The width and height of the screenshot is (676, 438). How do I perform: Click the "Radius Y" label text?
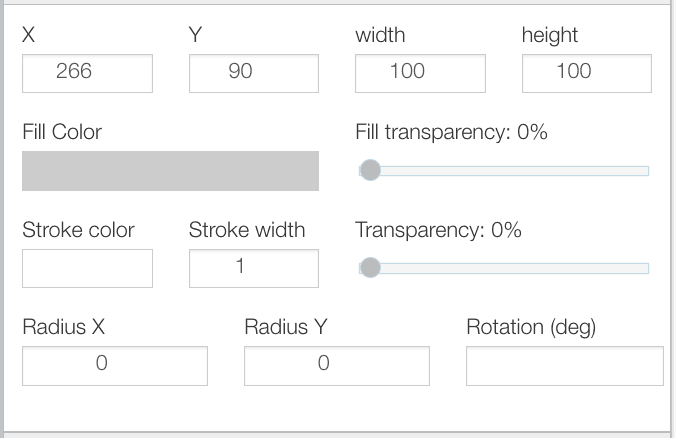point(285,327)
